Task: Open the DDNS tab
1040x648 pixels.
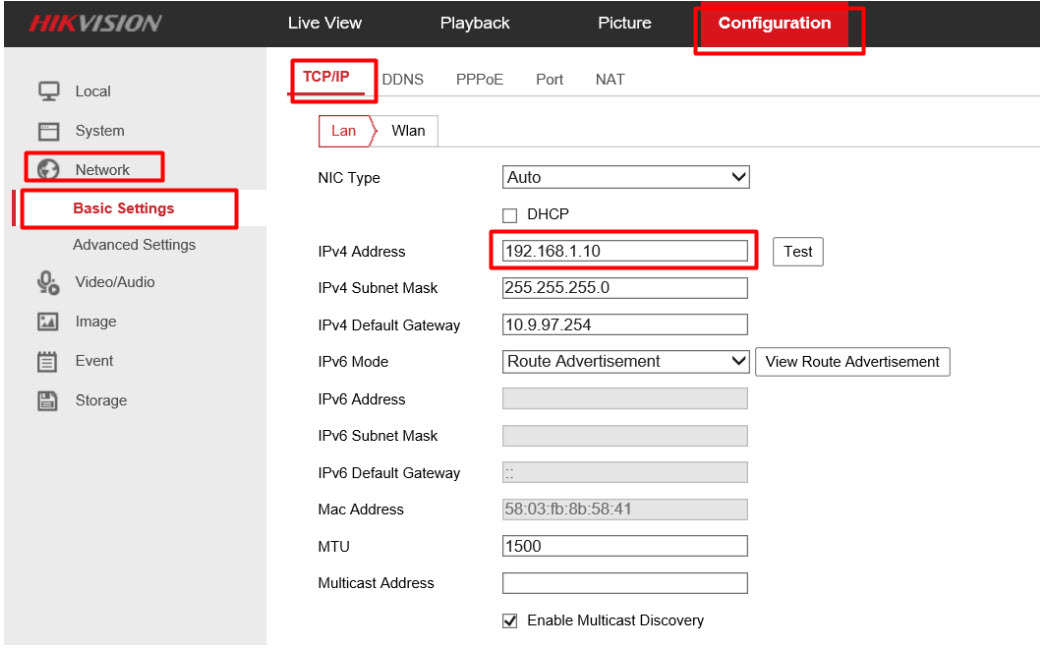Action: click(402, 80)
